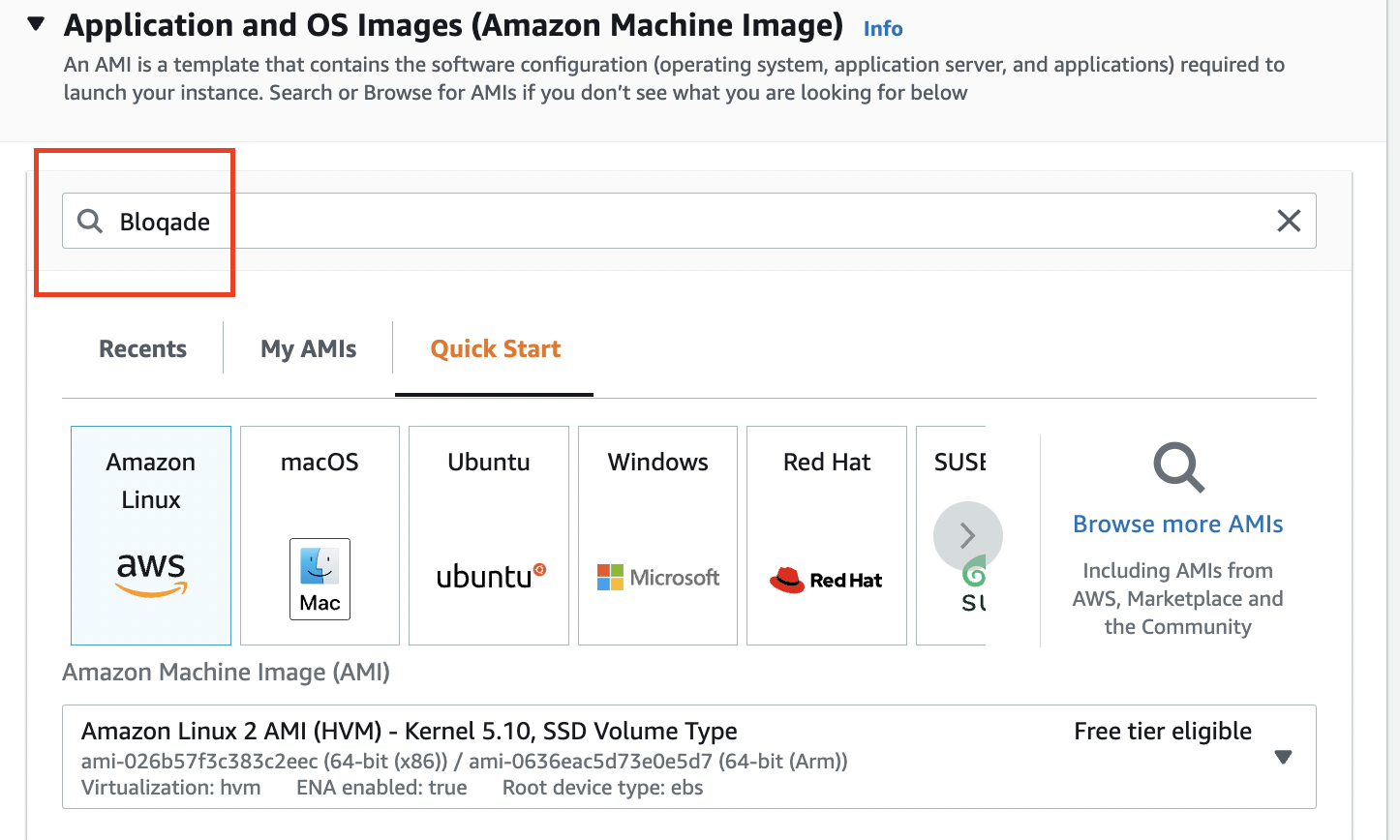Viewport: 1400px width, 840px height.
Task: Collapse the Application and OS Images section
Action: point(36,24)
